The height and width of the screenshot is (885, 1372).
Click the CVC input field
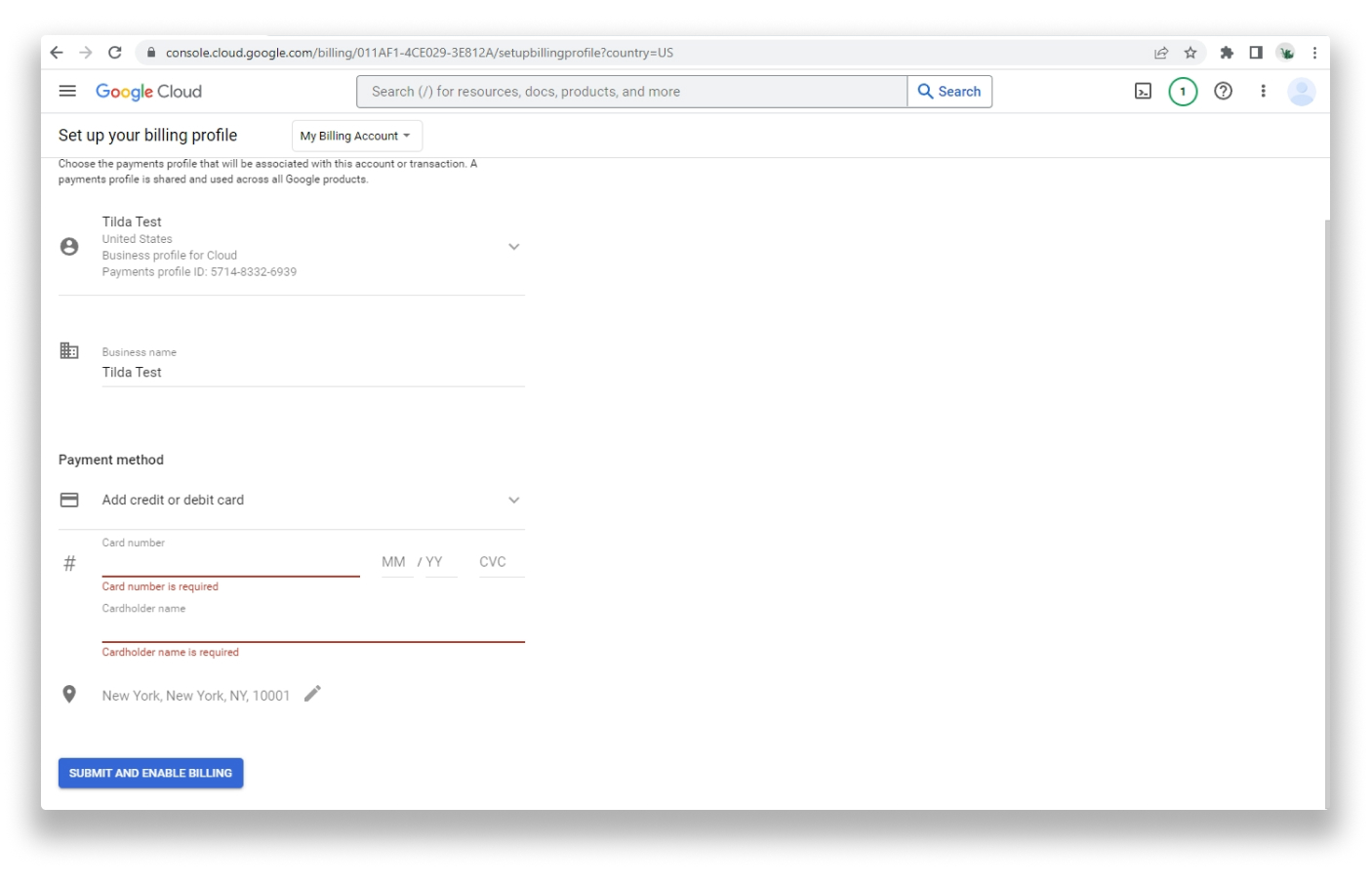click(501, 562)
